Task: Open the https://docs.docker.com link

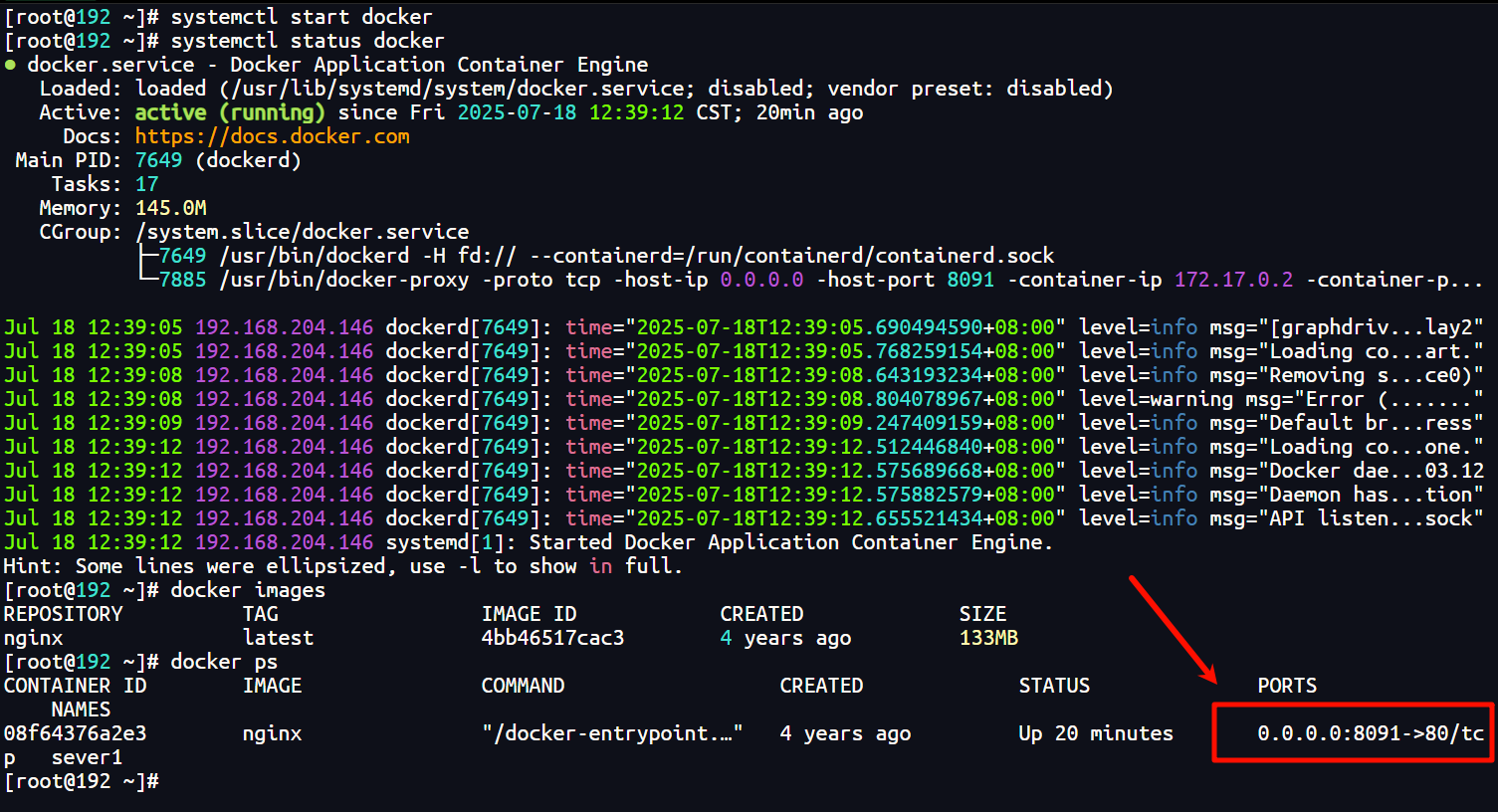Action: [272, 136]
